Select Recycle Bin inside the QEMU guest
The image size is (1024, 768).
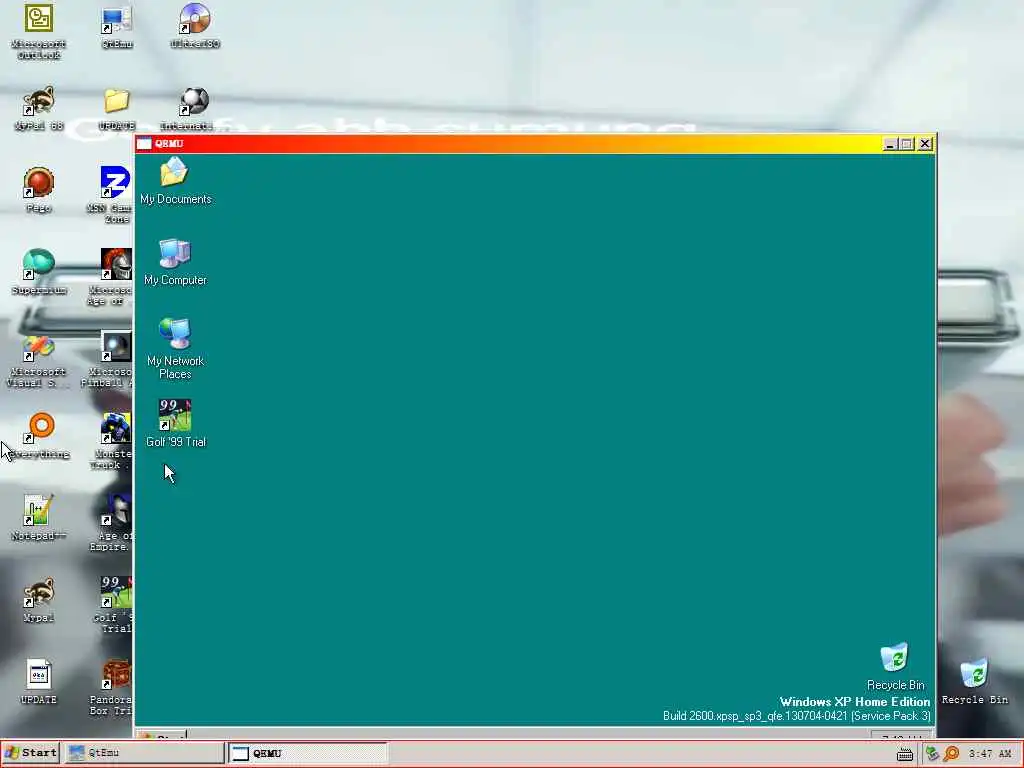coord(895,666)
